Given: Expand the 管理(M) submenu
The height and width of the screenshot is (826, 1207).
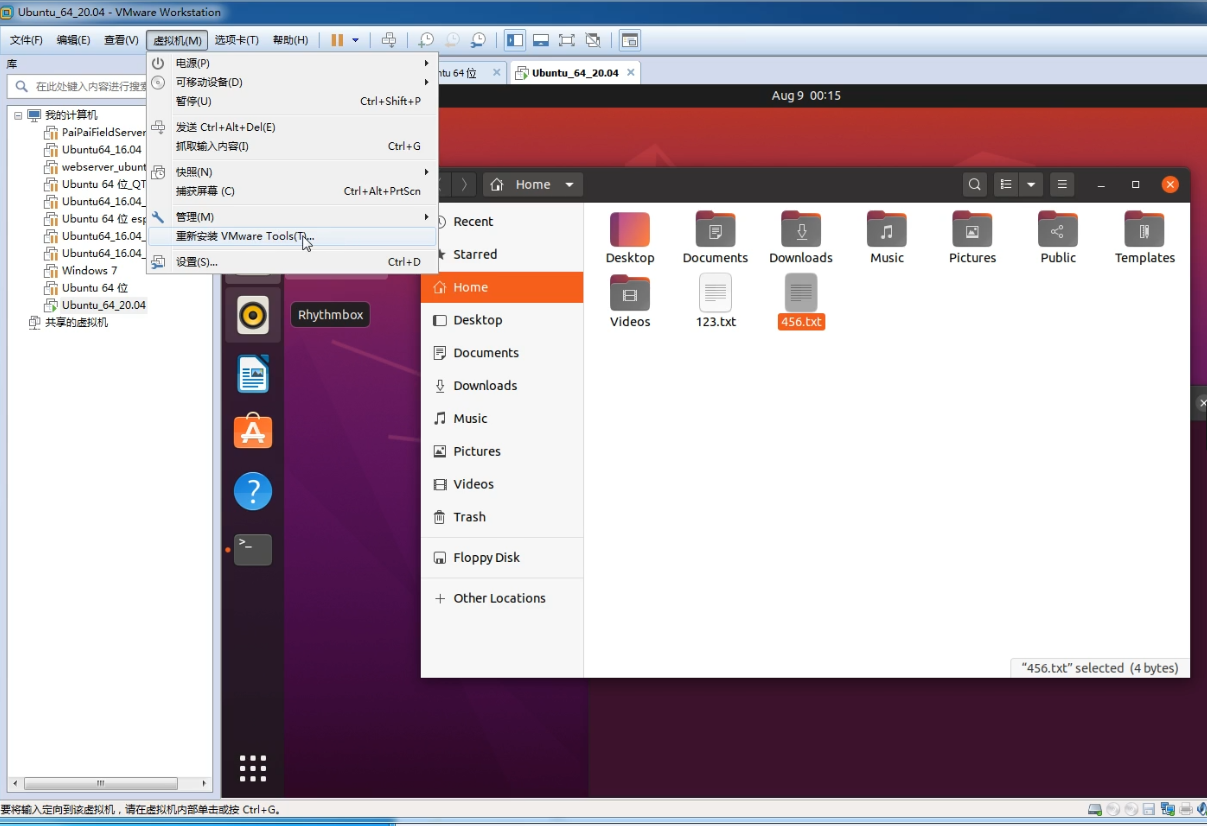Looking at the screenshot, I should click(x=294, y=217).
